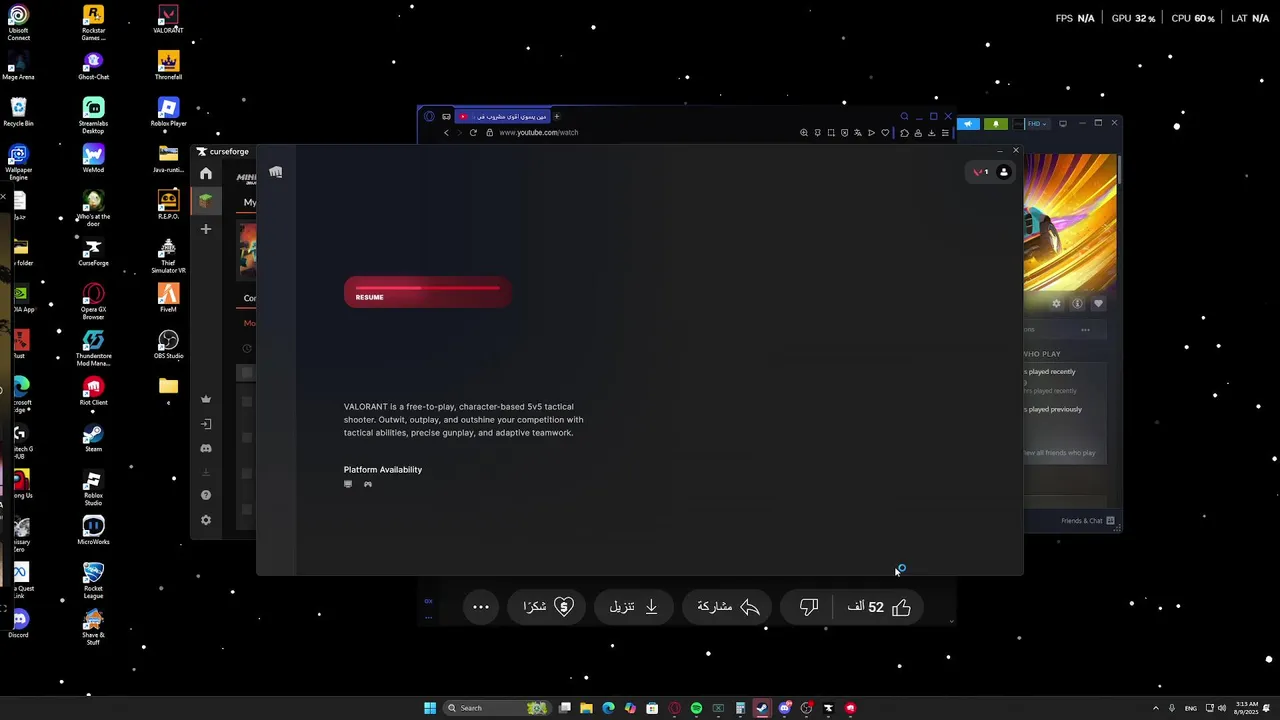Click the Opera GX extensions cube icon
The height and width of the screenshot is (720, 1280).
904,132
